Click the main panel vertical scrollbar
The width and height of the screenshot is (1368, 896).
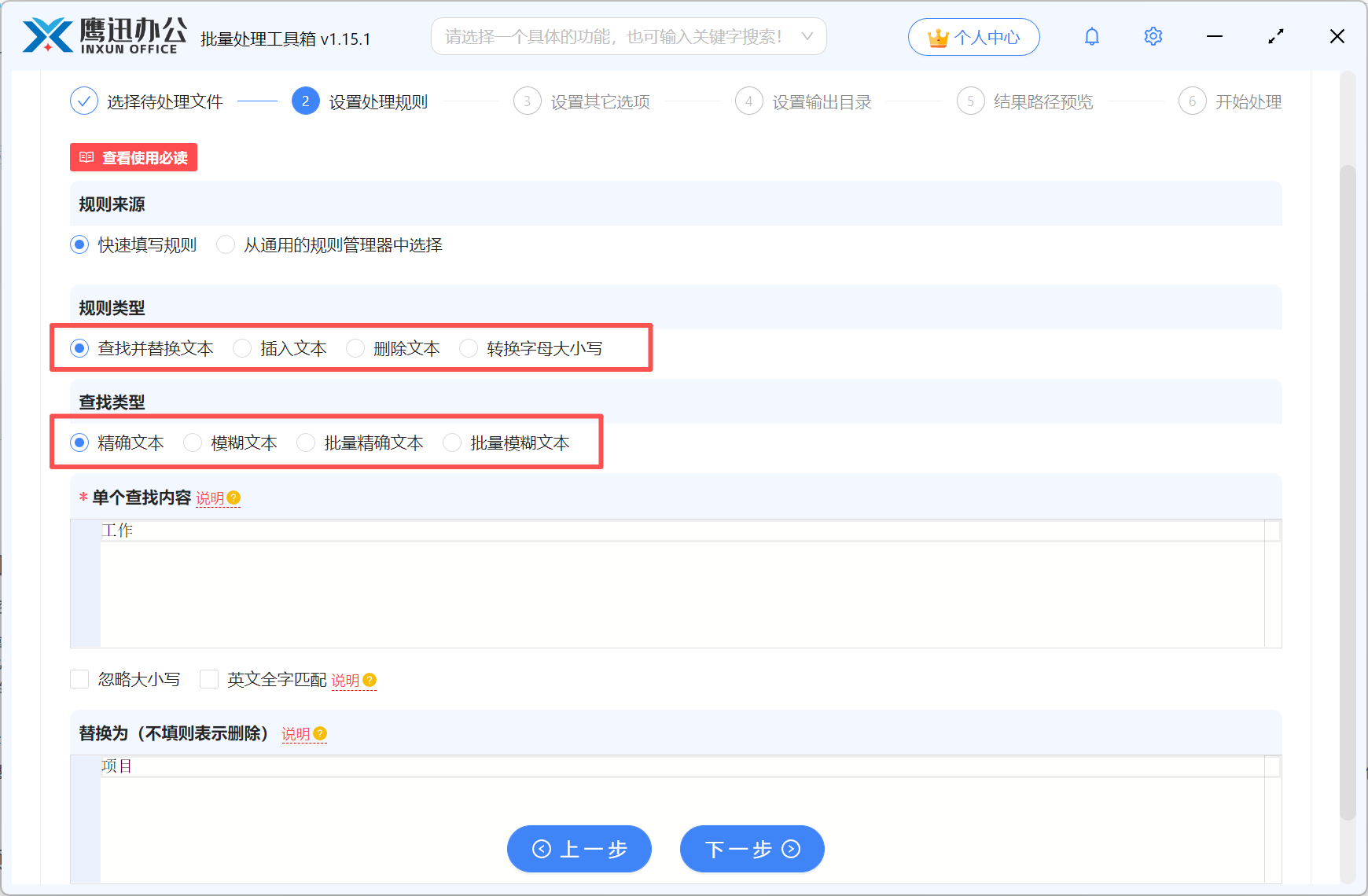point(1348,492)
